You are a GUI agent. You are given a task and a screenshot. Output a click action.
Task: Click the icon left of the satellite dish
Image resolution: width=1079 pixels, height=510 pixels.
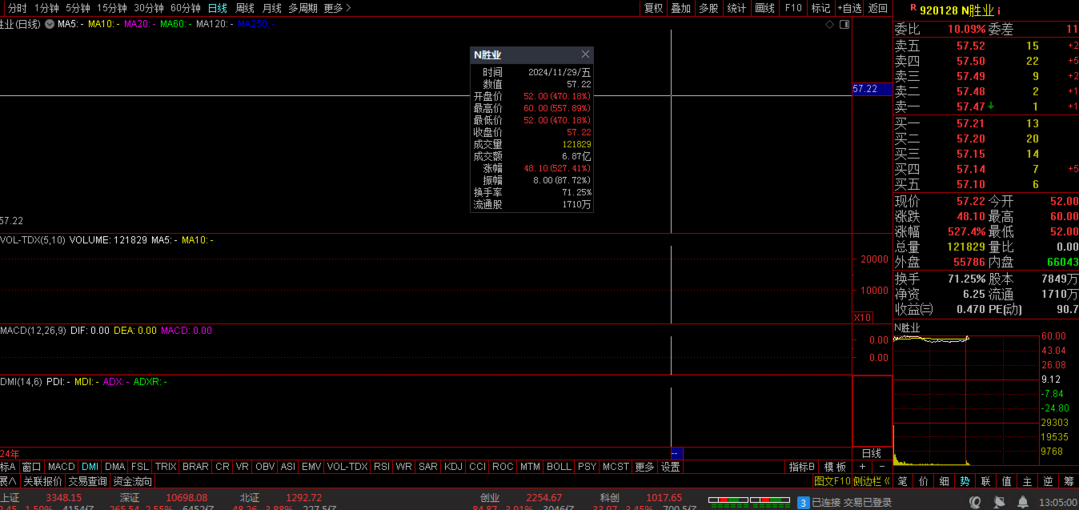976,502
